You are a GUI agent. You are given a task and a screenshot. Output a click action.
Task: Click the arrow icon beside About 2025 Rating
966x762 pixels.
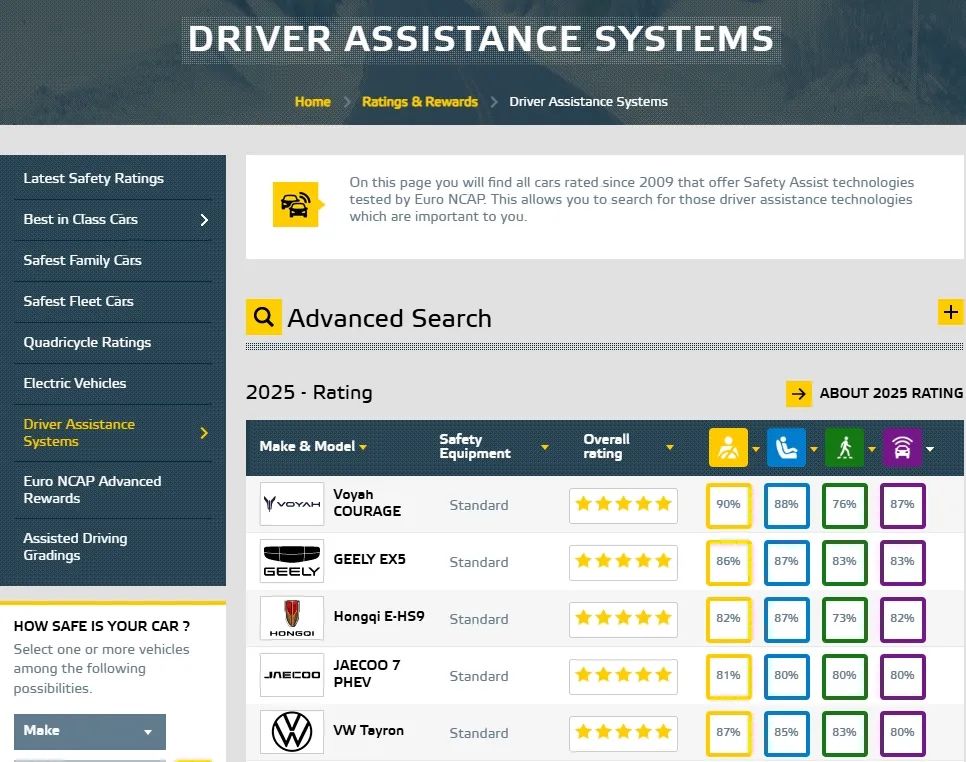tap(798, 394)
